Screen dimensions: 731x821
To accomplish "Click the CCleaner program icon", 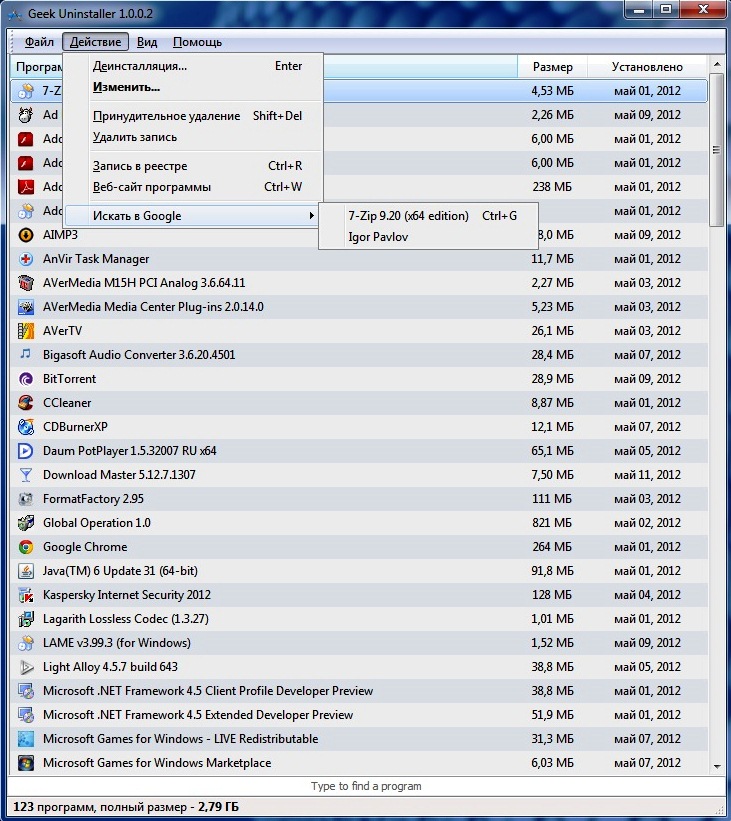I will [x=26, y=403].
